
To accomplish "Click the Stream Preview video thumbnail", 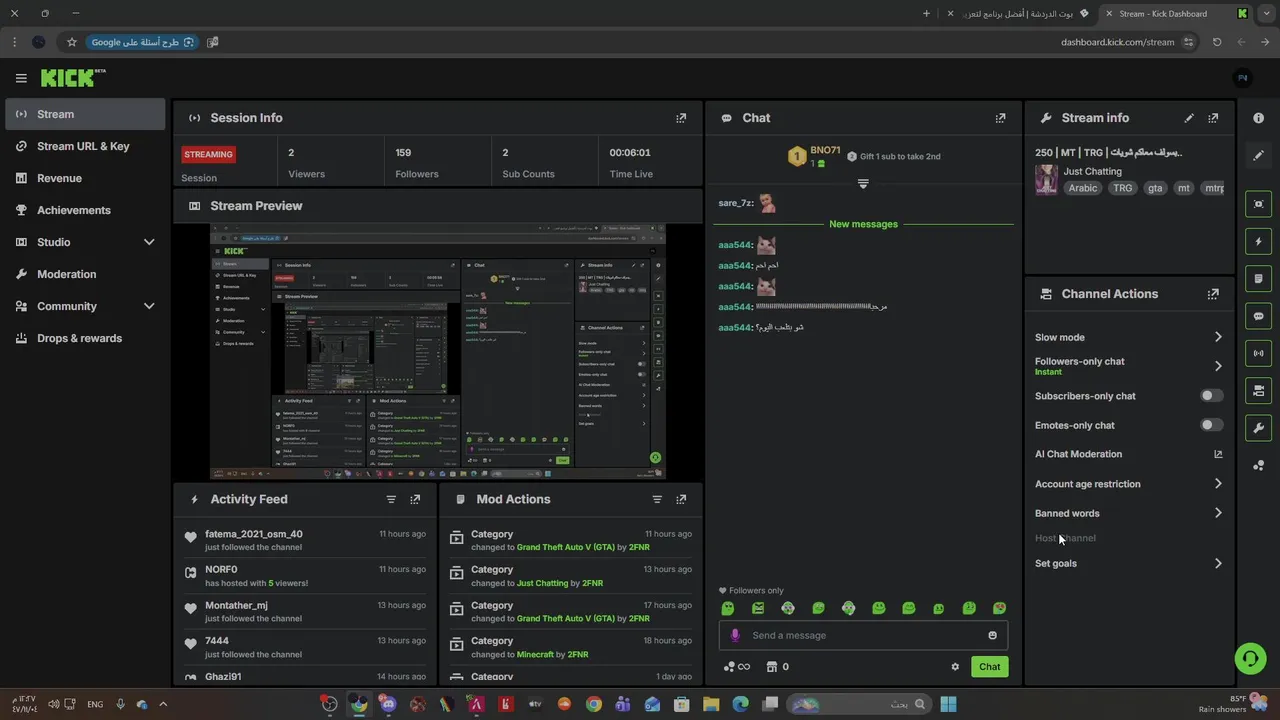I will click(438, 351).
